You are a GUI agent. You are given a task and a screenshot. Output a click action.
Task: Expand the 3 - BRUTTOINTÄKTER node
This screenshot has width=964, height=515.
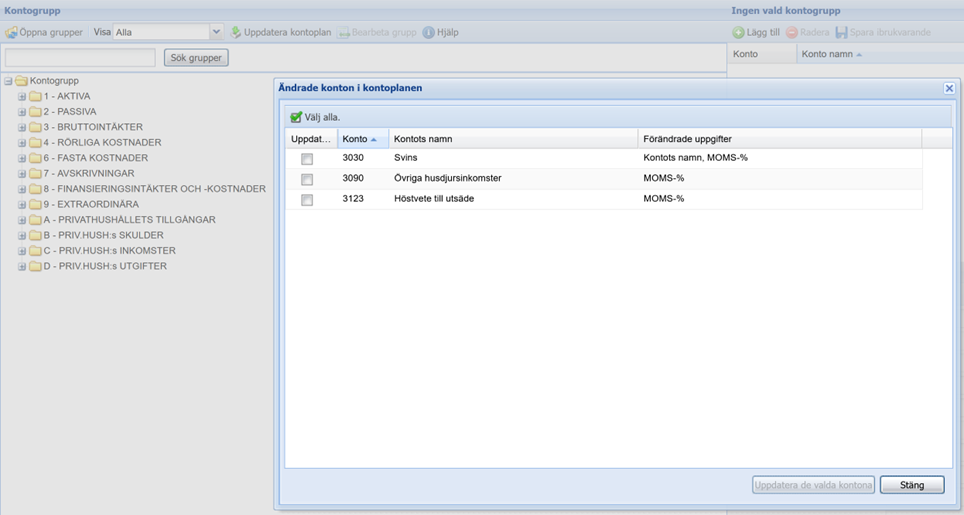(x=22, y=127)
